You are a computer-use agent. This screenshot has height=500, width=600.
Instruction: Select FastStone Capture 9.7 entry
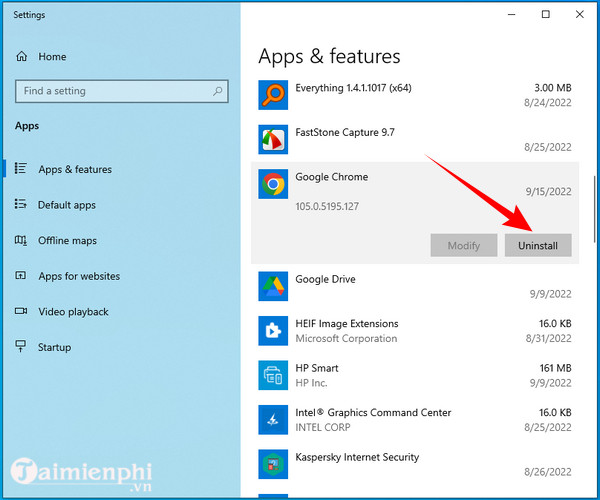[415, 140]
